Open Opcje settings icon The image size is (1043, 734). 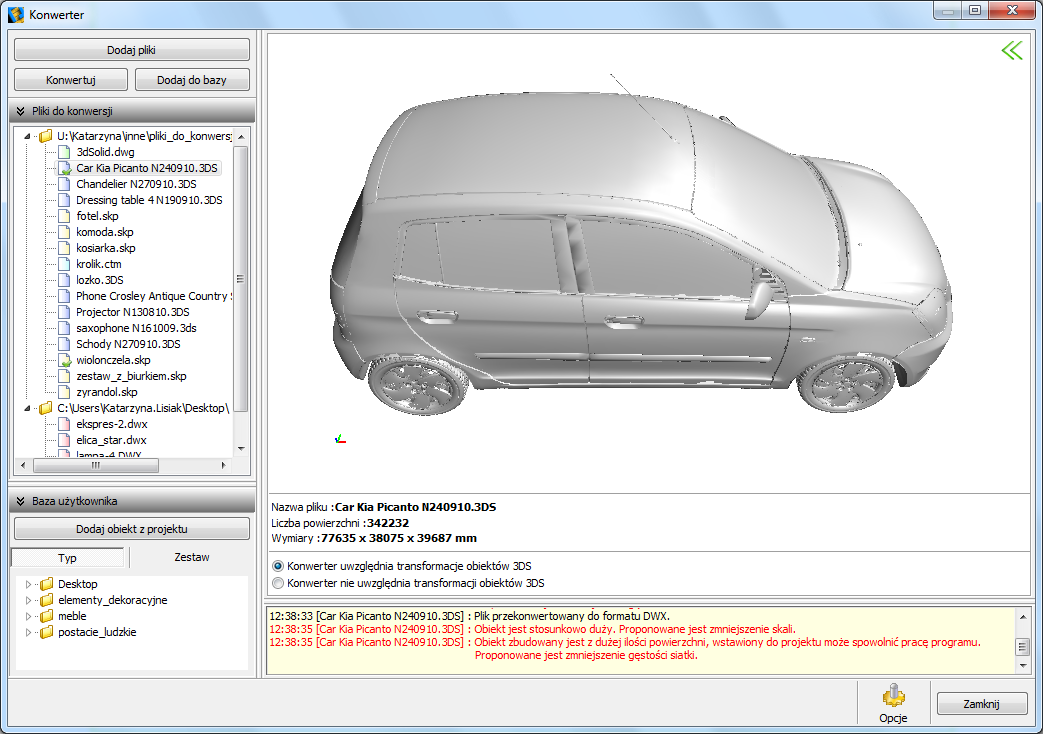(893, 695)
